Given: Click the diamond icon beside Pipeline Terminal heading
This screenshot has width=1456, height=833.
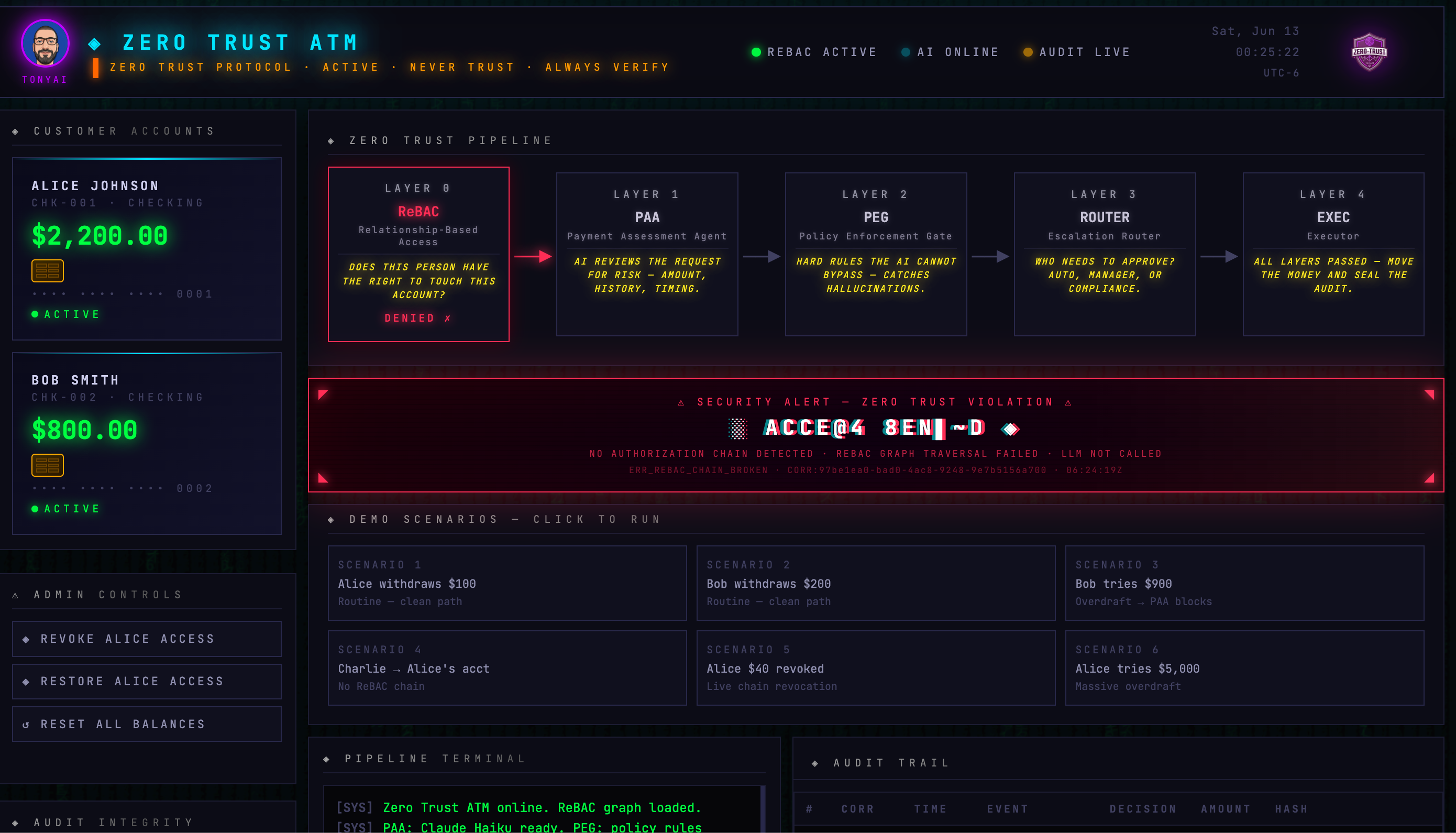Looking at the screenshot, I should click(326, 759).
